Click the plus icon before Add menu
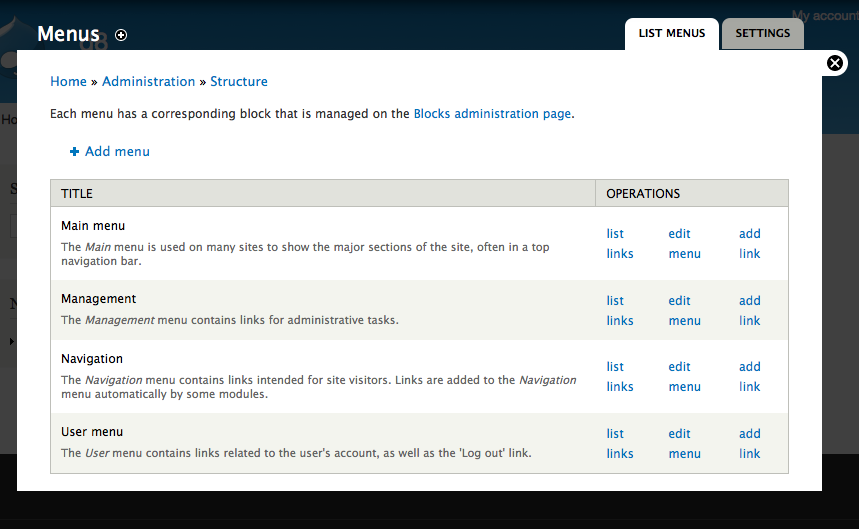The width and height of the screenshot is (859, 529). [x=75, y=152]
